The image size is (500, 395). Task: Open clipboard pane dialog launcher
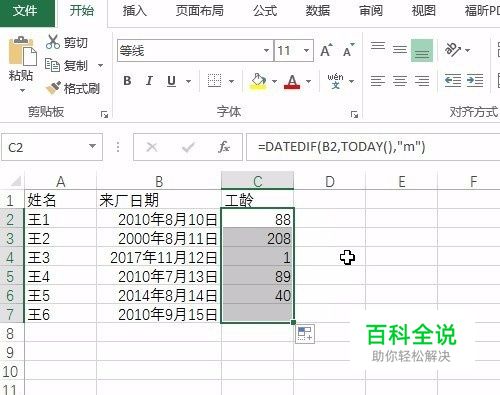(x=104, y=115)
